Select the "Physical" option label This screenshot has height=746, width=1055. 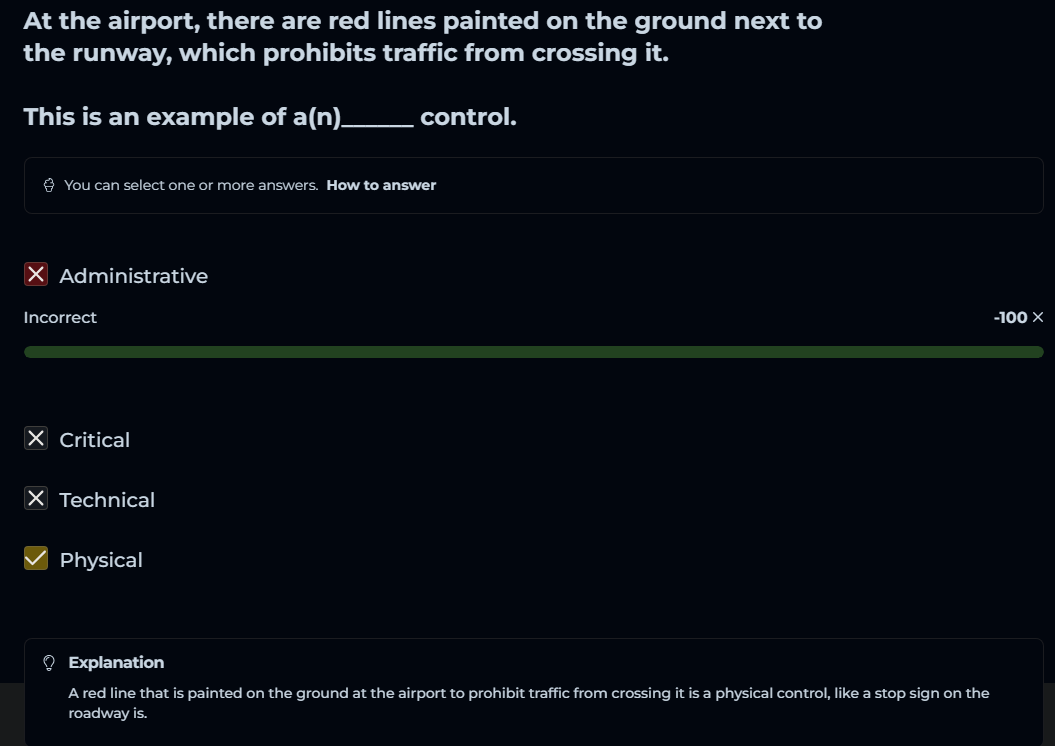click(x=101, y=560)
